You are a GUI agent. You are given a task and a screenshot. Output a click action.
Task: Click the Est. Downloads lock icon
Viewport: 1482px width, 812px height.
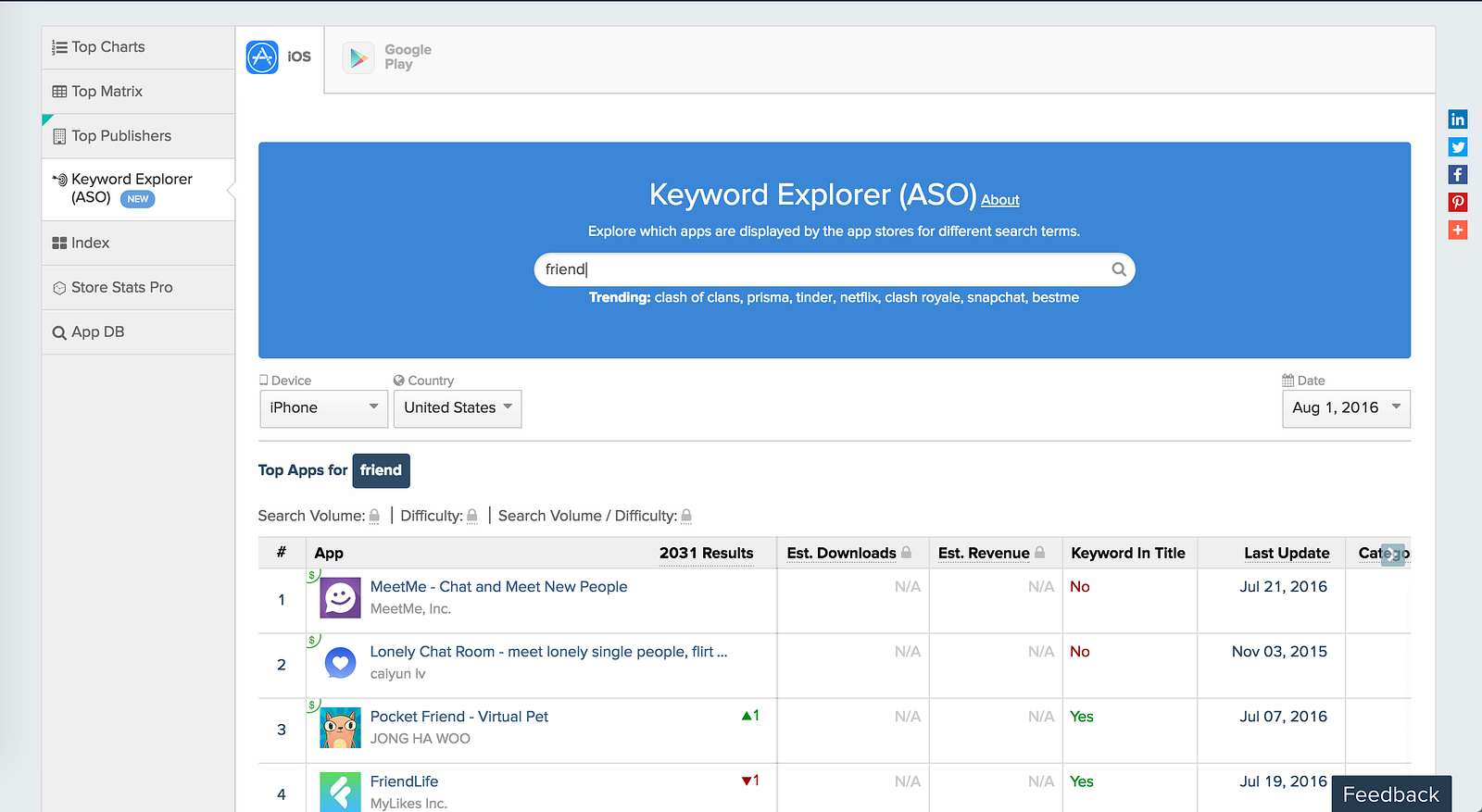[x=906, y=553]
